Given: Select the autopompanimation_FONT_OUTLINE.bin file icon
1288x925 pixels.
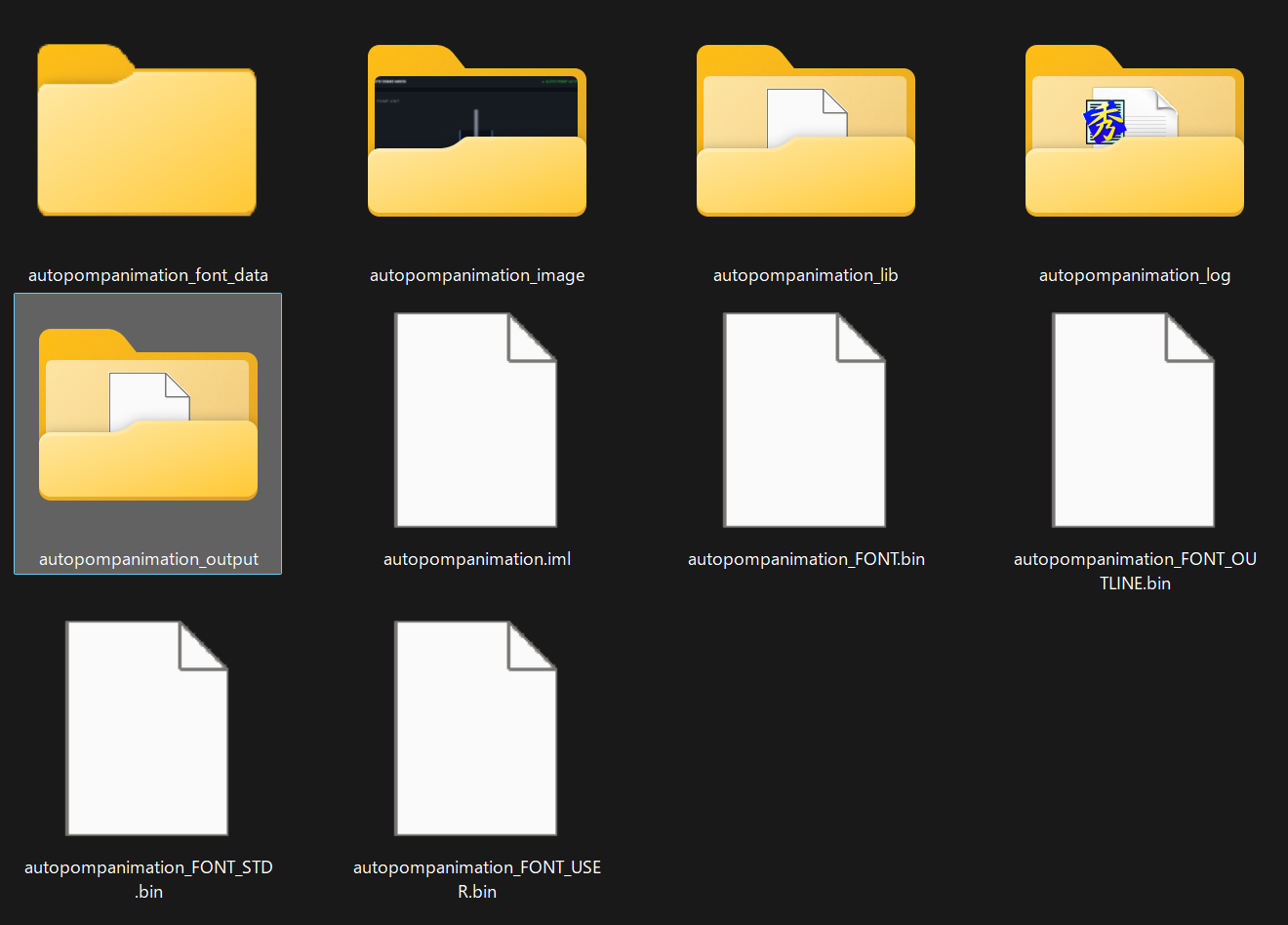Looking at the screenshot, I should [x=1134, y=420].
